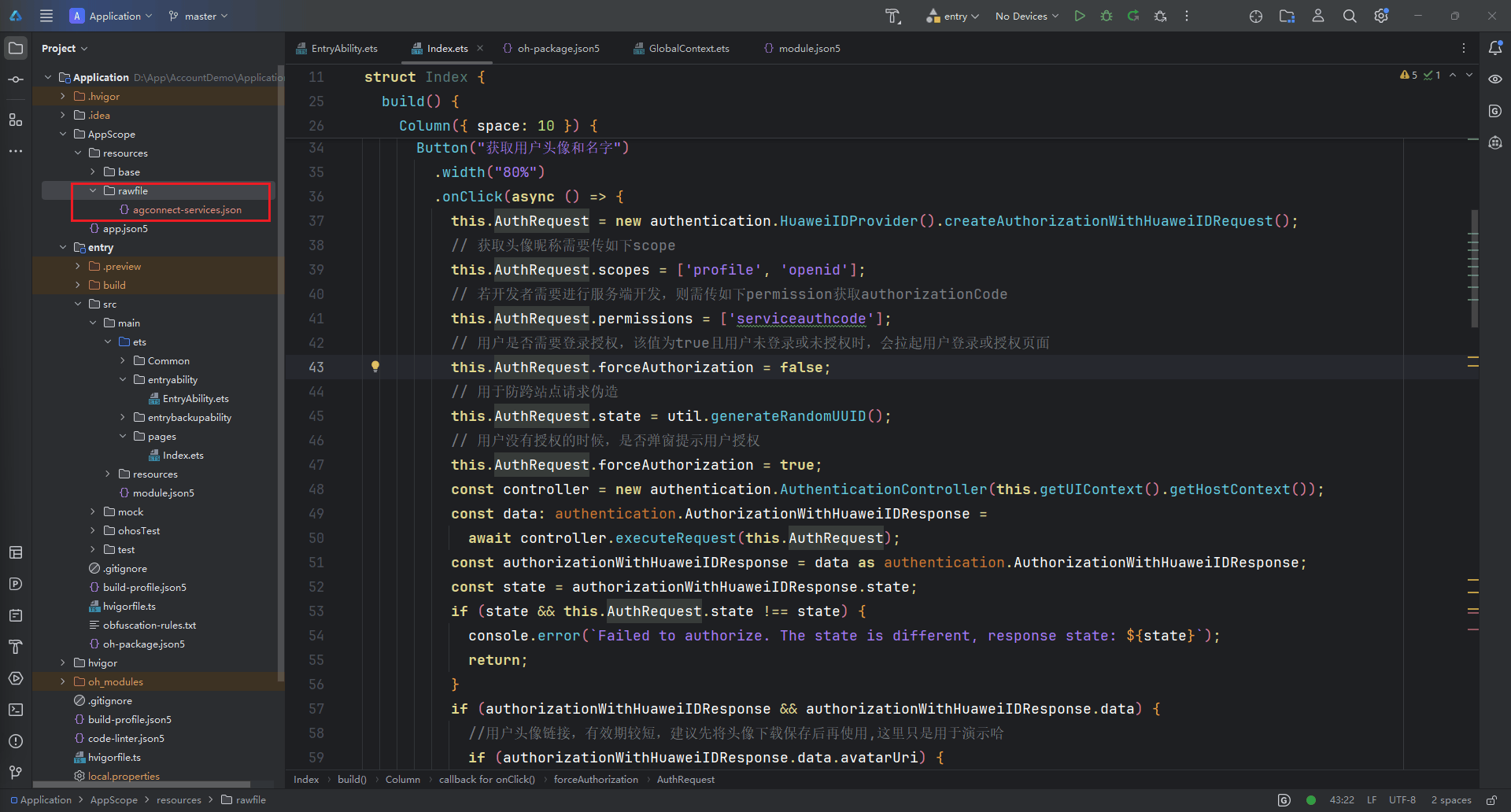This screenshot has width=1511, height=812.
Task: Open the Commit tool window icon
Action: 16,79
